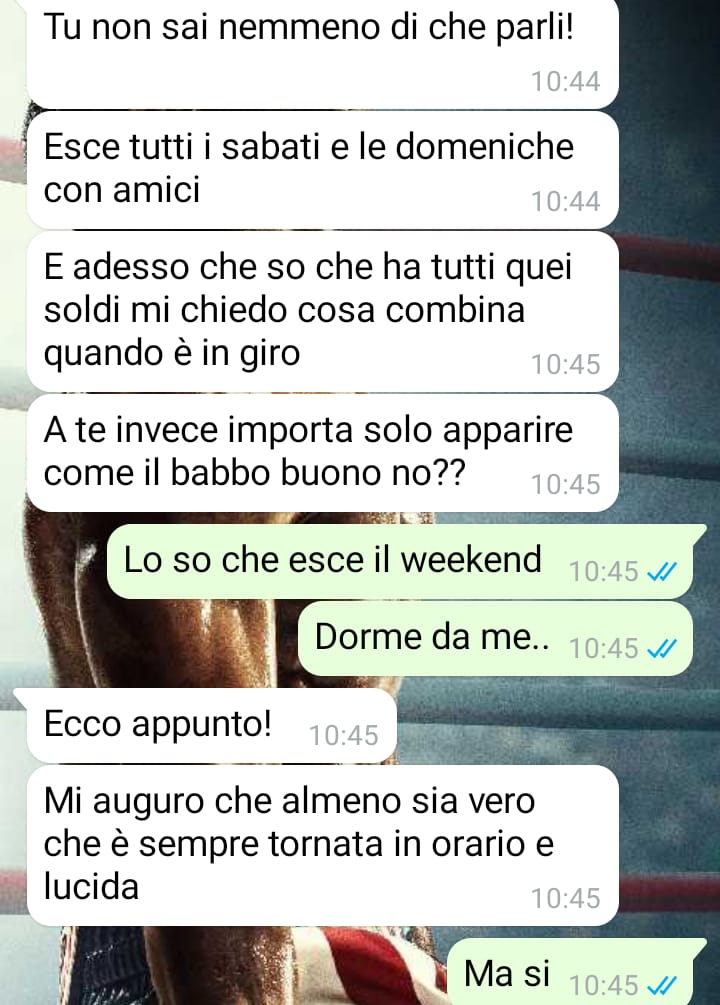Tap the 10:45 timestamp under 'quando è in giro'
Image resolution: width=720 pixels, height=1005 pixels.
(565, 365)
